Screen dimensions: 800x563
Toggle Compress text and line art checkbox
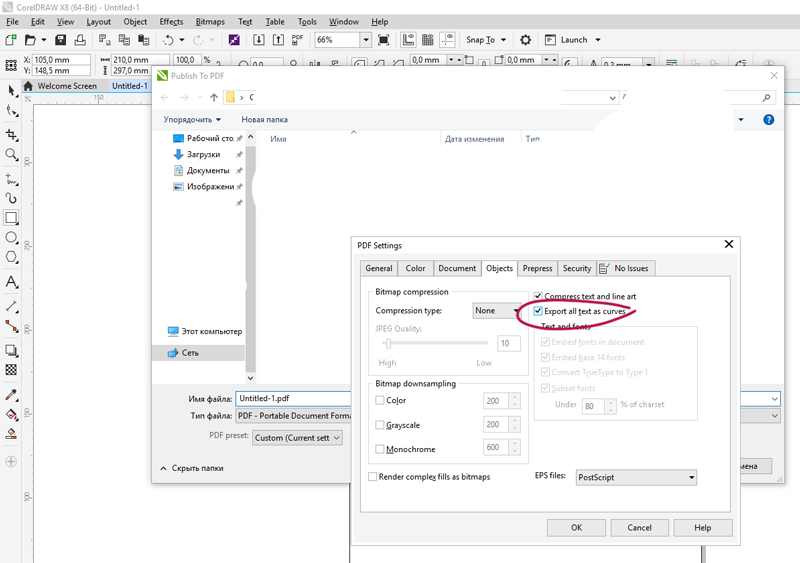coord(539,297)
